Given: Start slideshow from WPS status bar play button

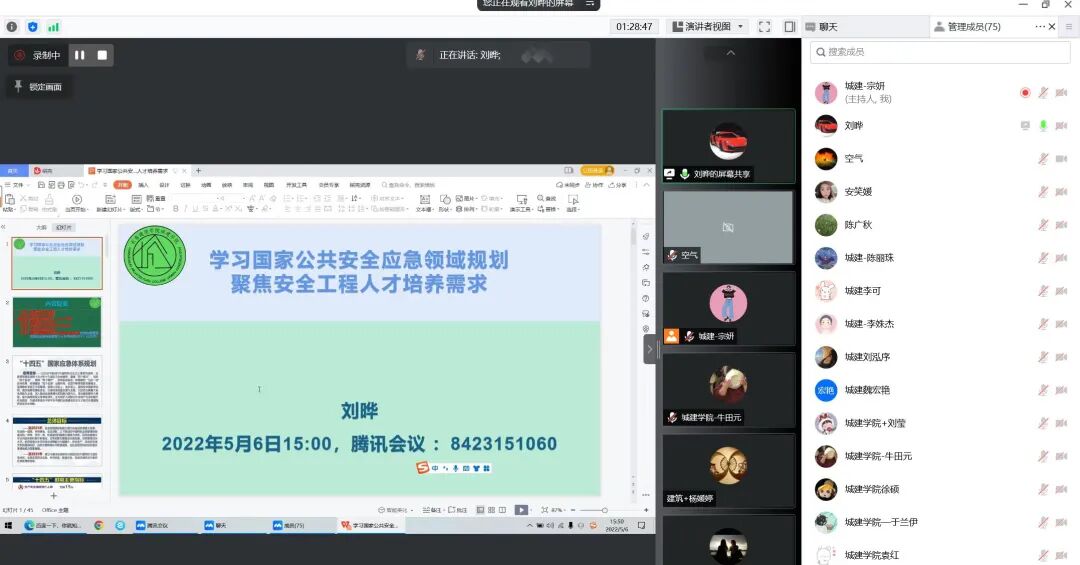Looking at the screenshot, I should click(x=521, y=510).
